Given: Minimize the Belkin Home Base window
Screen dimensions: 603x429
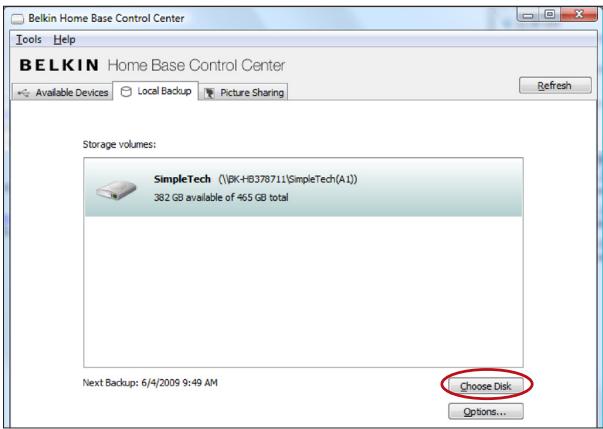Looking at the screenshot, I should 529,15.
